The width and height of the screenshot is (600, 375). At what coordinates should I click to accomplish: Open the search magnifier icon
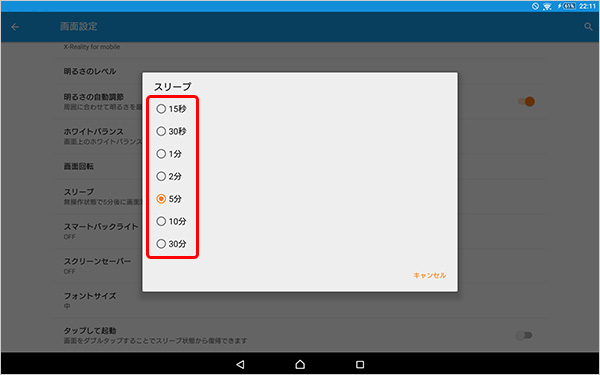[588, 27]
